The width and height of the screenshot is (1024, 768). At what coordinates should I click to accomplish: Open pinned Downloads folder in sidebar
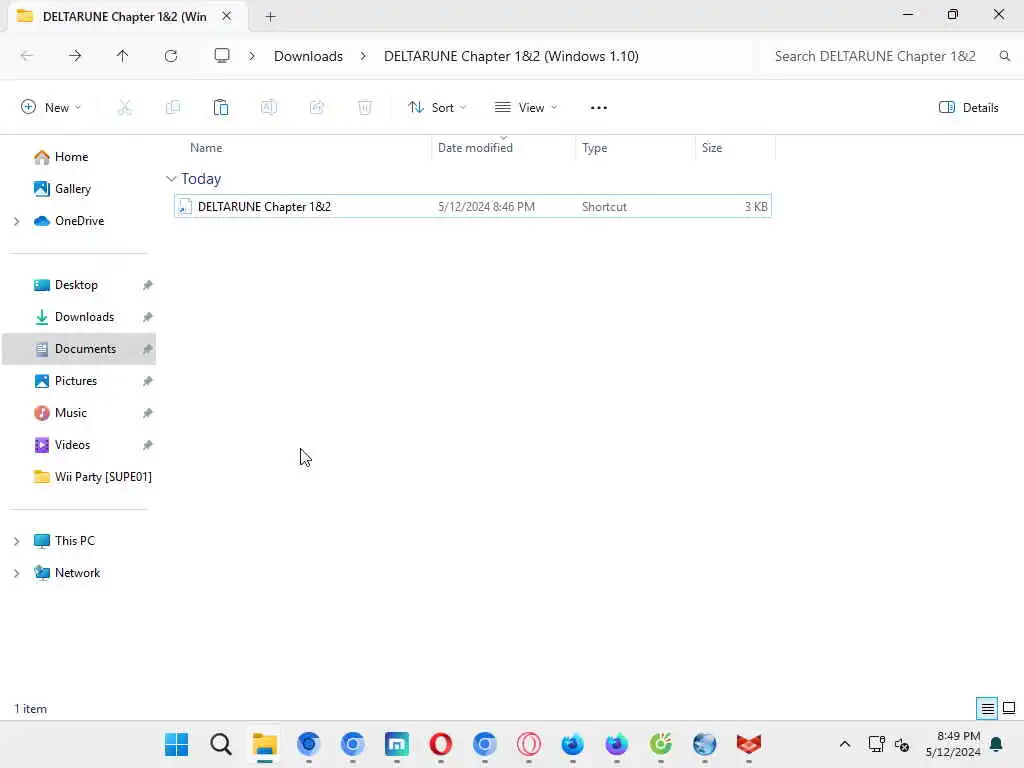[84, 317]
